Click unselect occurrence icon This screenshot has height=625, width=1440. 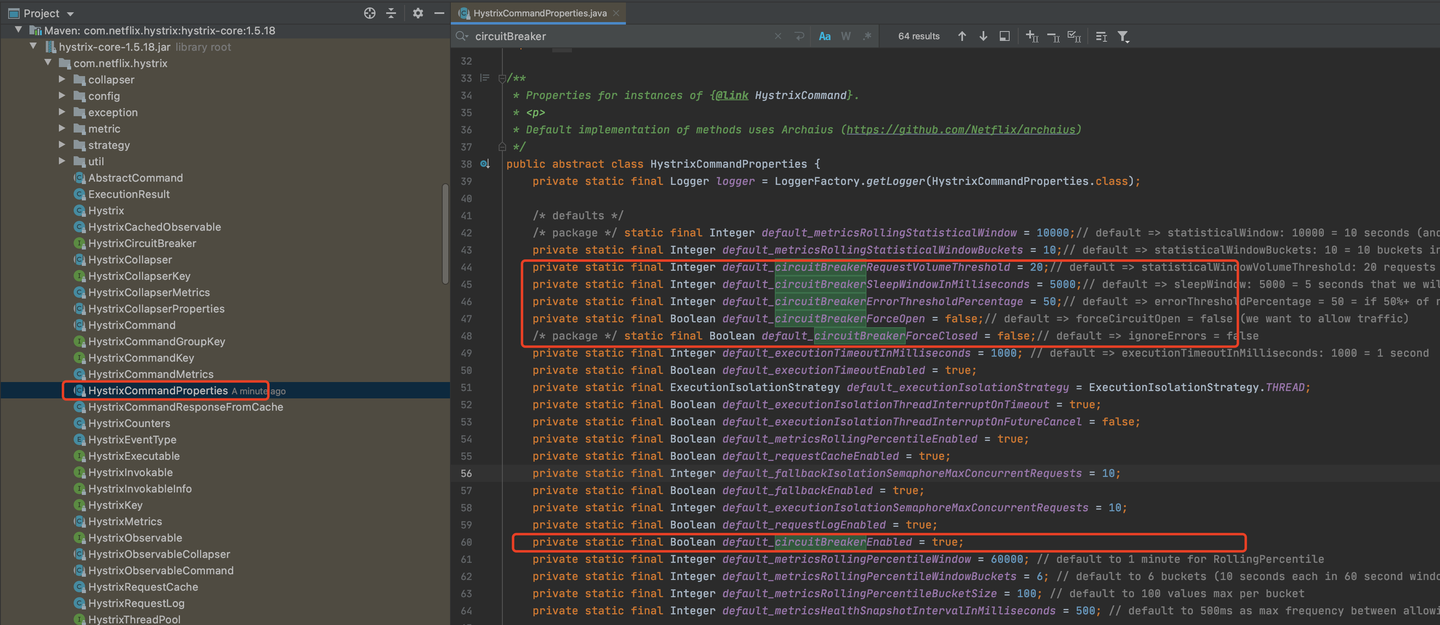1054,36
